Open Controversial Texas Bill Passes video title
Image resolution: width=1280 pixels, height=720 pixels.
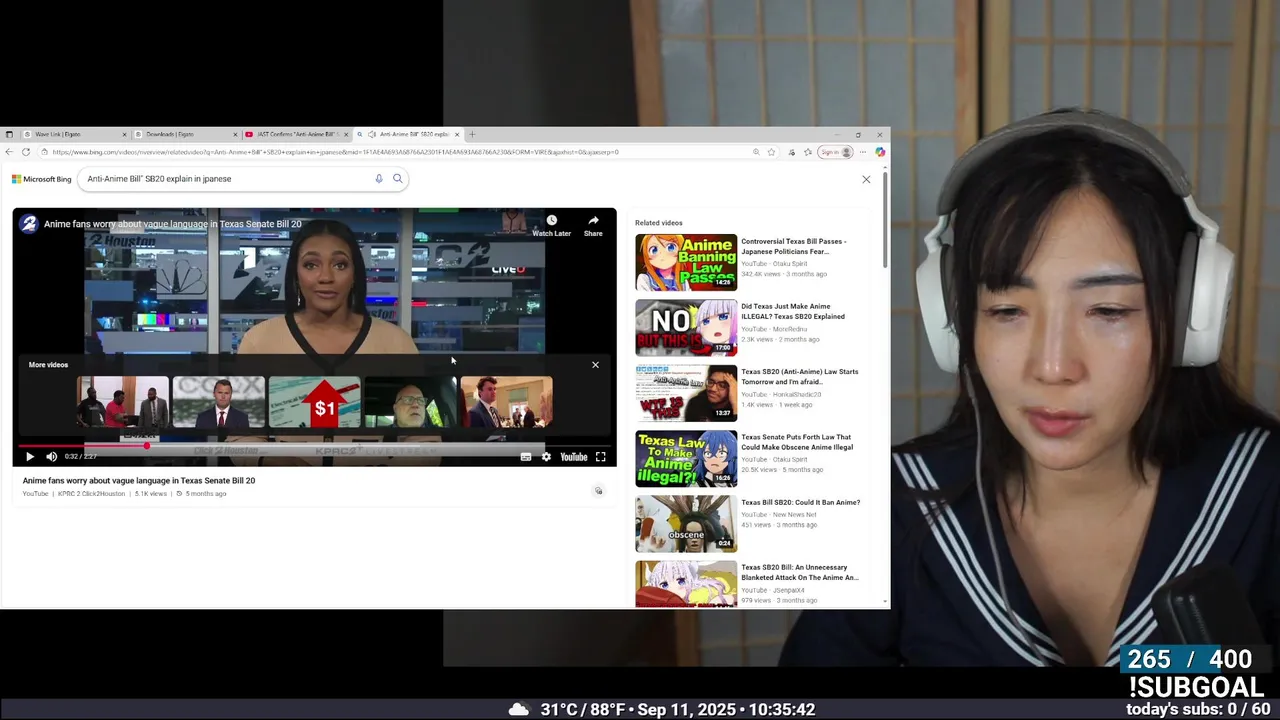click(x=793, y=246)
